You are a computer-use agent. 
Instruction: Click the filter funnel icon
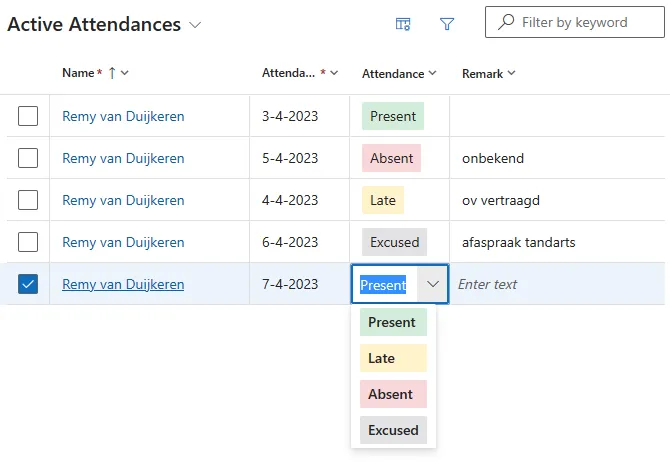447,24
